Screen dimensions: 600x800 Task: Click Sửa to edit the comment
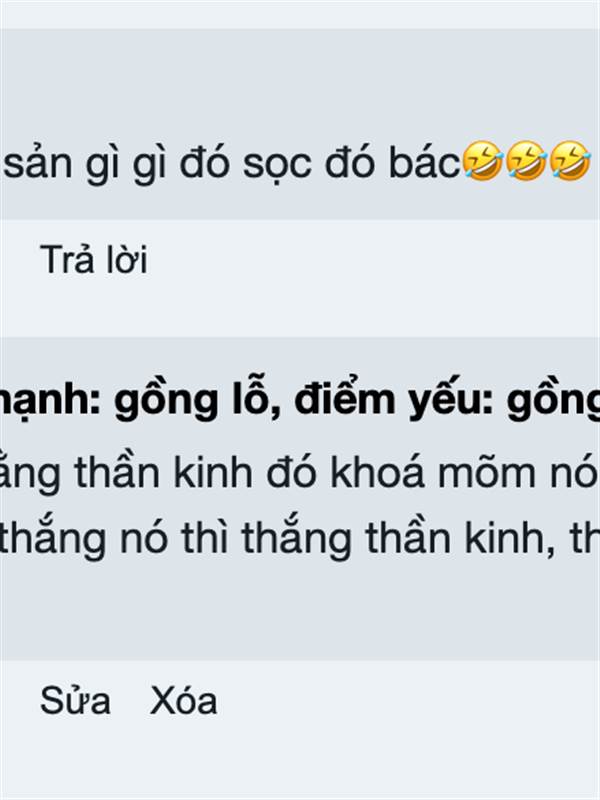click(75, 701)
